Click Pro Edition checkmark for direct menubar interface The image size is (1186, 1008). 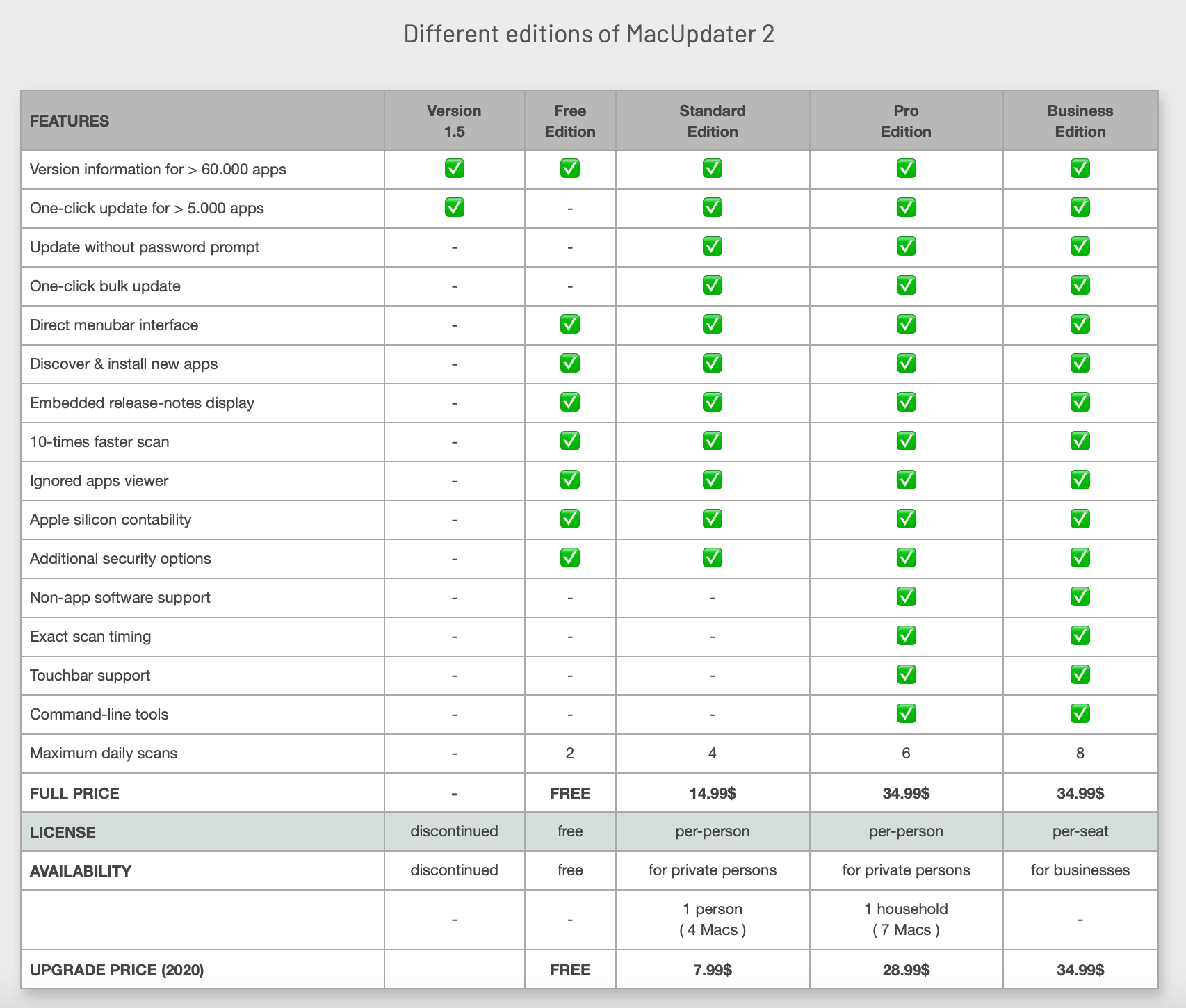[906, 325]
